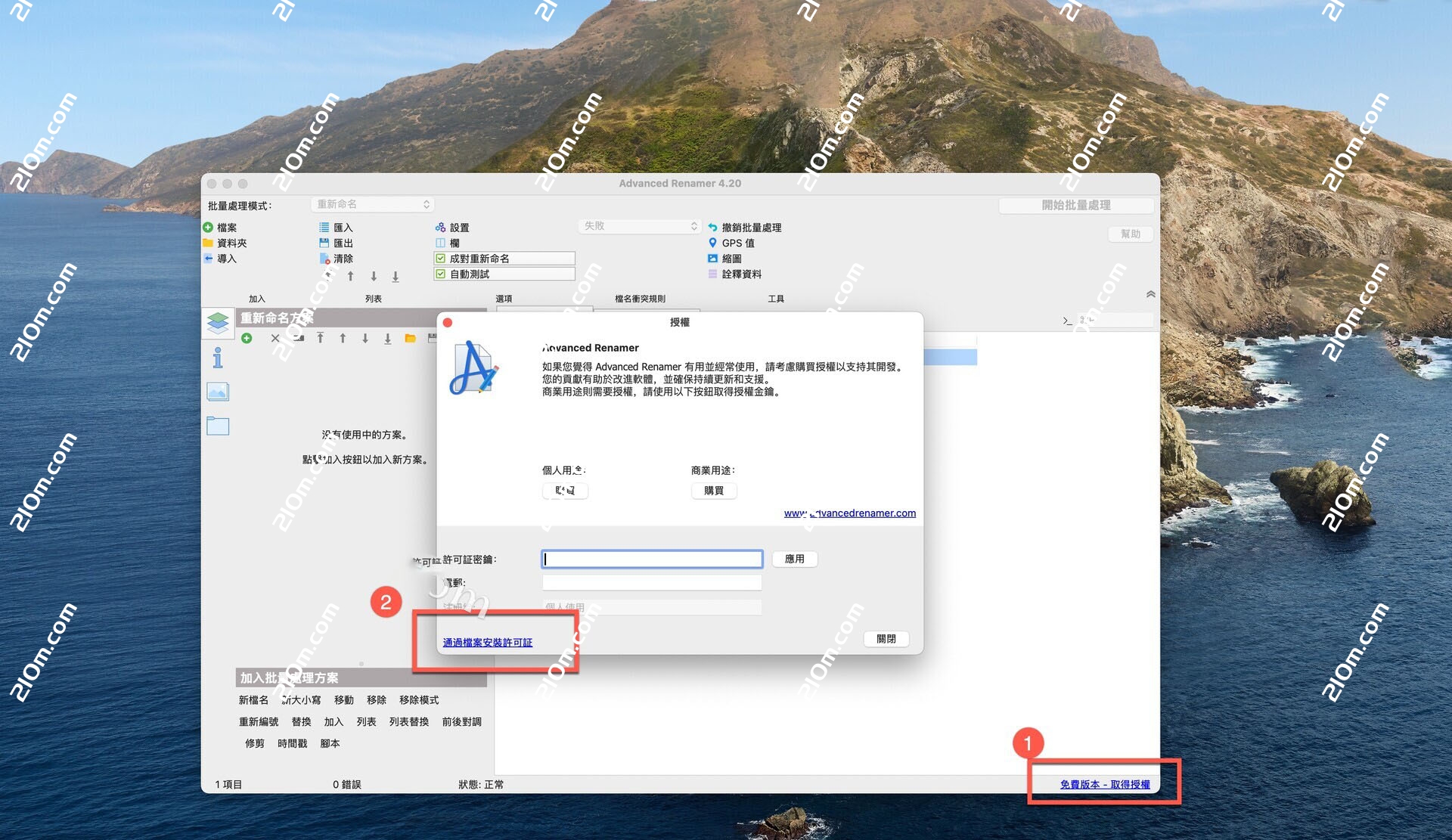Open the 設置 settings panel

point(441,227)
